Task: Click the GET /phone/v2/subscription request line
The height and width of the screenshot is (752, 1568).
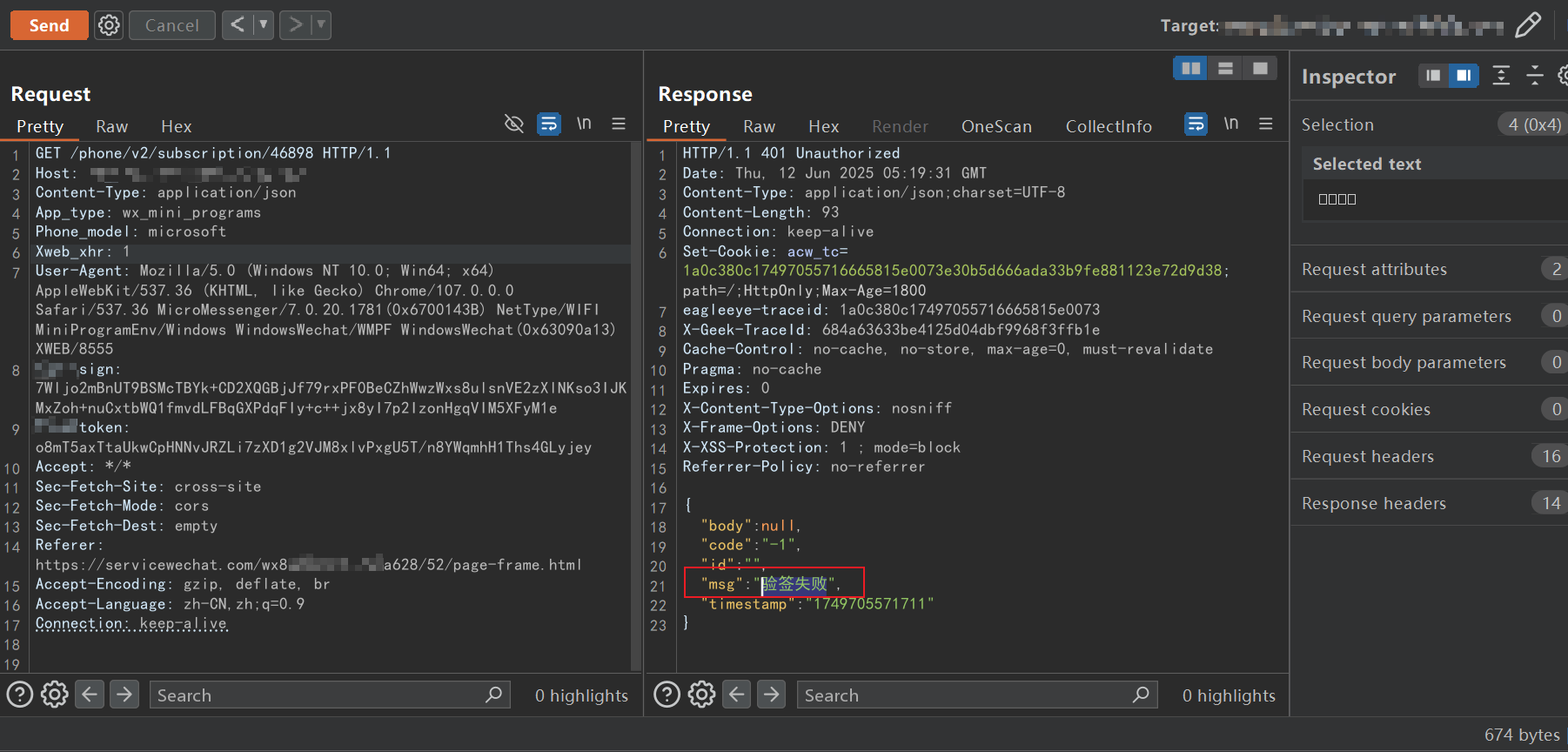Action: 213,153
